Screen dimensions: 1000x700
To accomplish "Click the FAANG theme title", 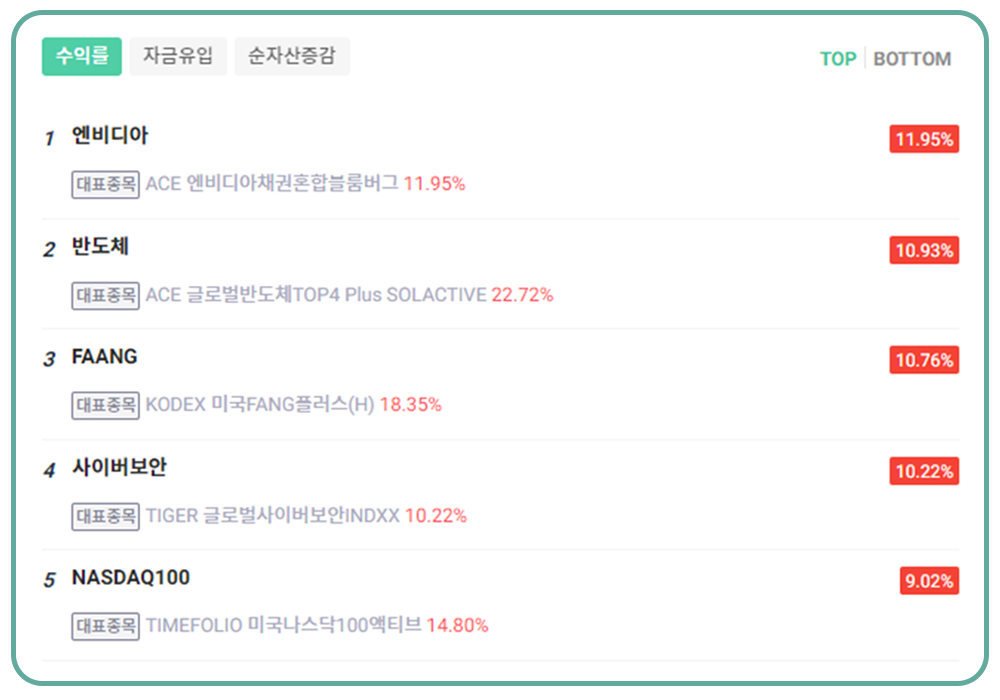I will 104,357.
